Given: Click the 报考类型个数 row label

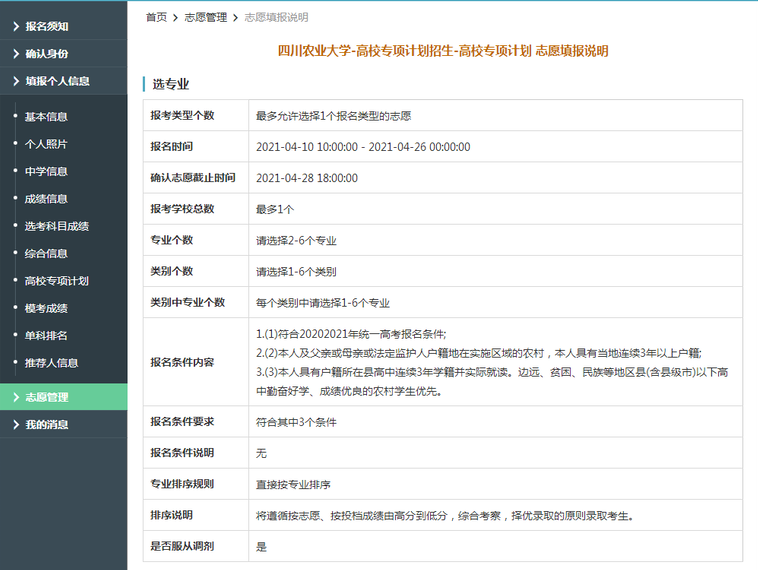Looking at the screenshot, I should click(182, 116).
